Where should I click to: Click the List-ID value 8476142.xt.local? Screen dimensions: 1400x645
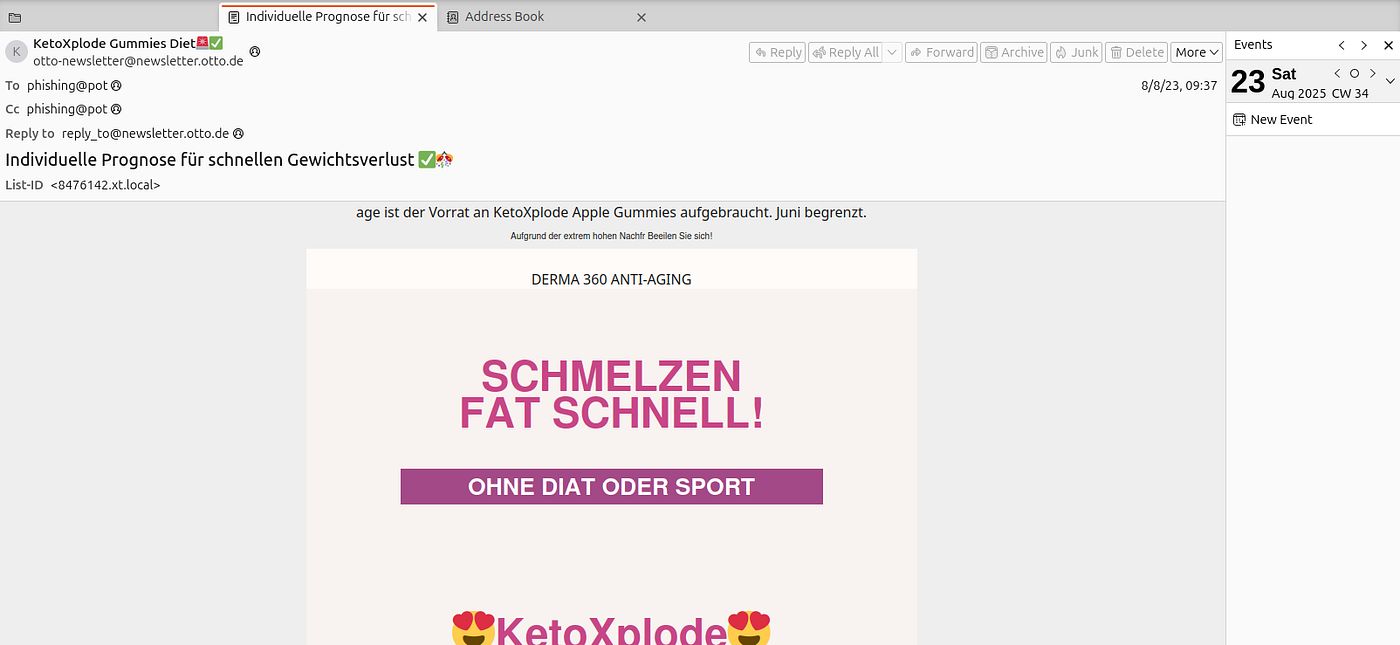pos(105,185)
